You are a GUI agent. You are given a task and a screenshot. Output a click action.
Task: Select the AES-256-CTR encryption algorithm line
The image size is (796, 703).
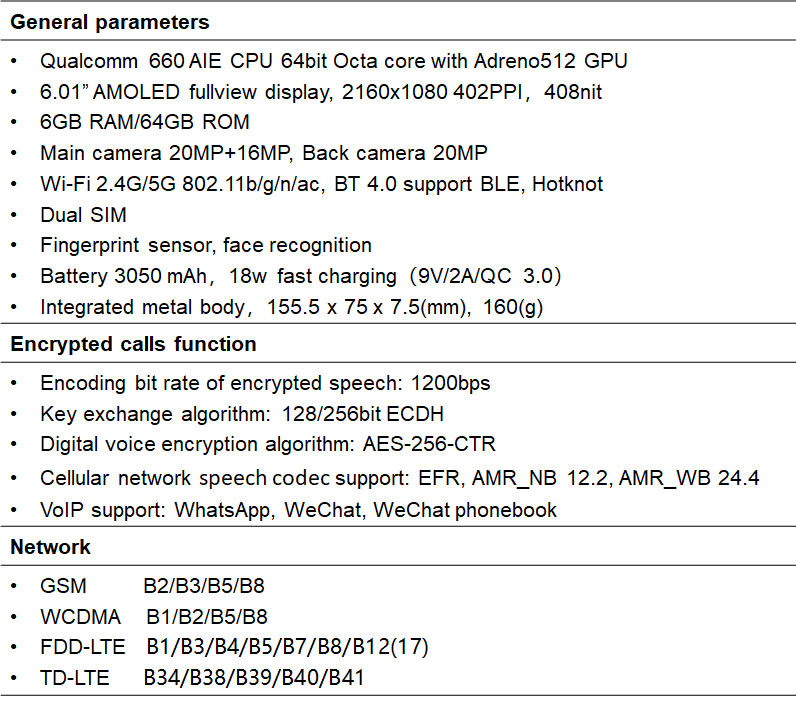(x=268, y=444)
